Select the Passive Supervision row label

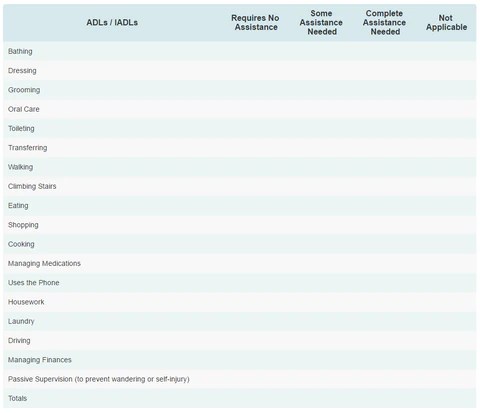coord(99,379)
